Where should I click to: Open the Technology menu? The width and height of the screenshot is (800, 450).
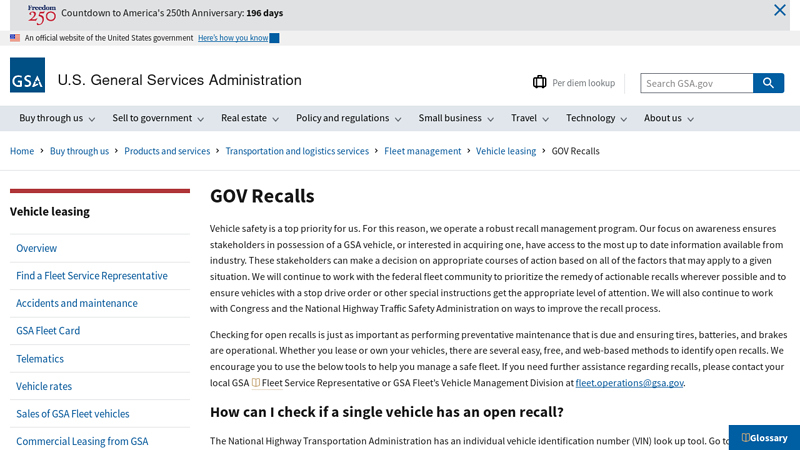point(590,118)
